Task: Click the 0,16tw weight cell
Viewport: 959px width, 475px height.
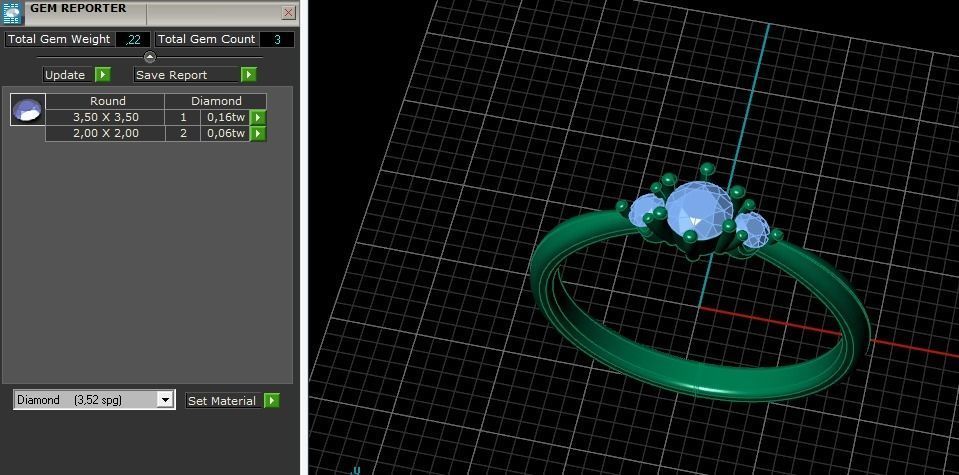Action: pyautogui.click(x=226, y=117)
